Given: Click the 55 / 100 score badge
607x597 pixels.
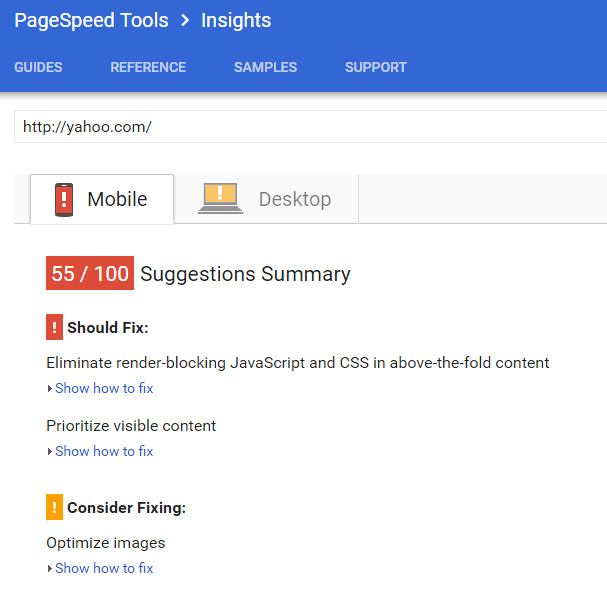Looking at the screenshot, I should click(90, 273).
